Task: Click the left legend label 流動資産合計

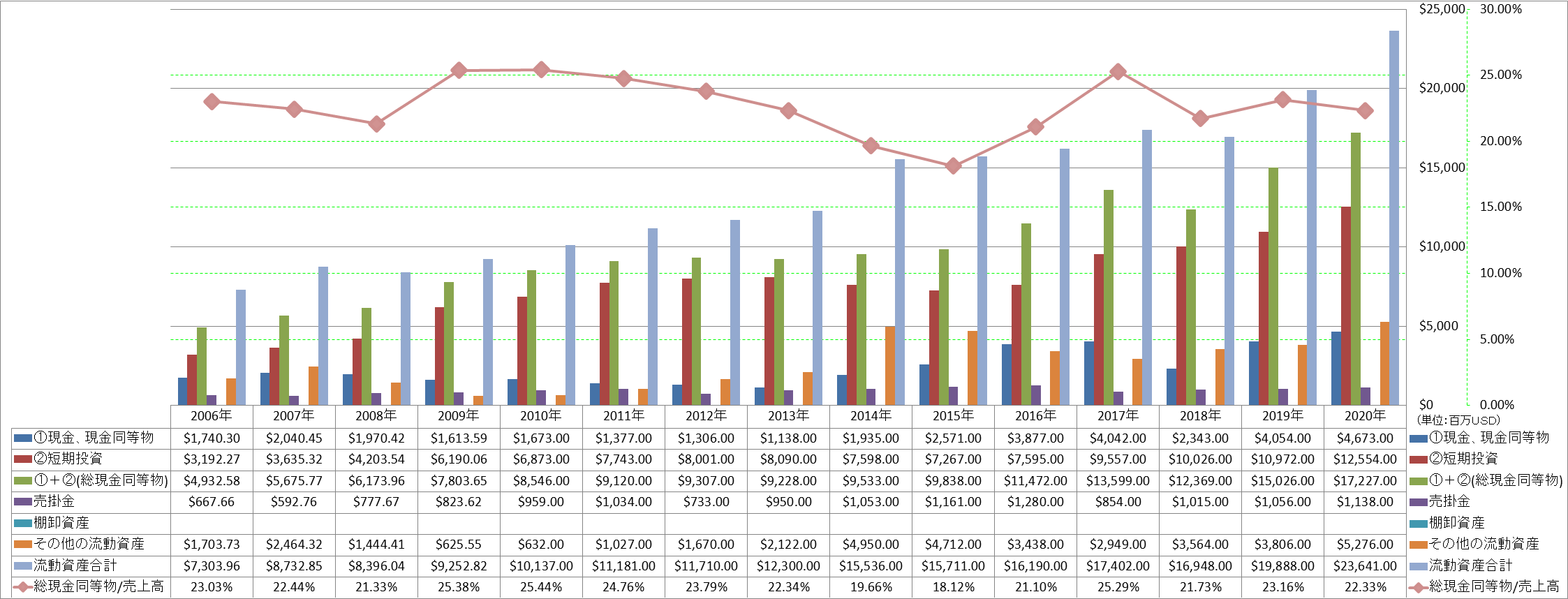Action: click(75, 566)
